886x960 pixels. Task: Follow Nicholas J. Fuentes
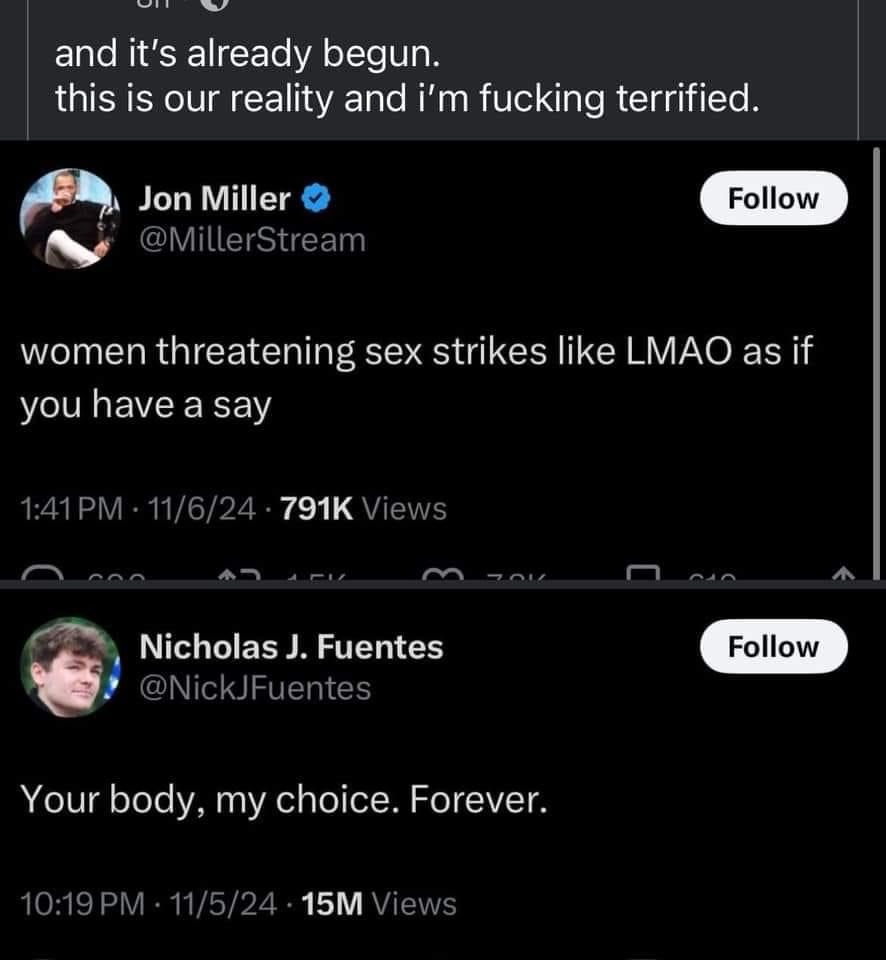773,646
